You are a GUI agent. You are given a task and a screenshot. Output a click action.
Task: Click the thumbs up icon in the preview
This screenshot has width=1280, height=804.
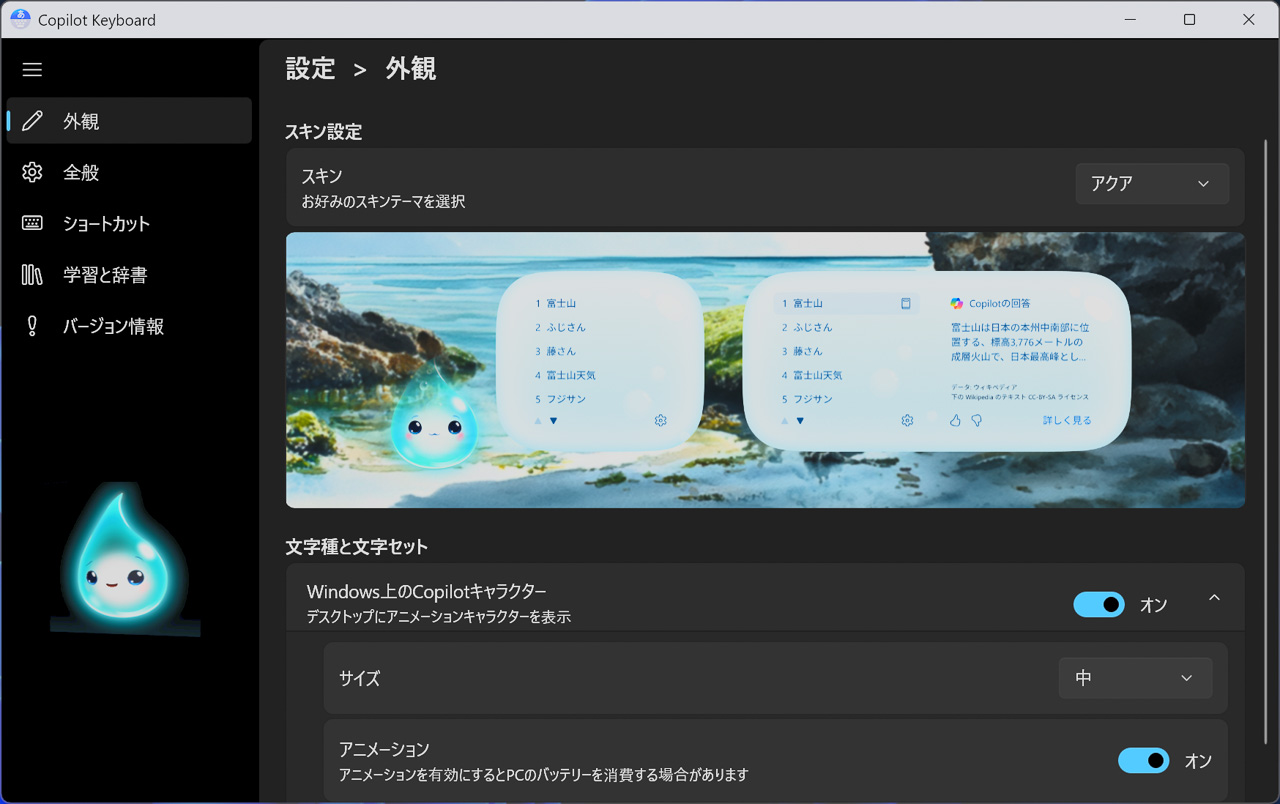click(955, 421)
